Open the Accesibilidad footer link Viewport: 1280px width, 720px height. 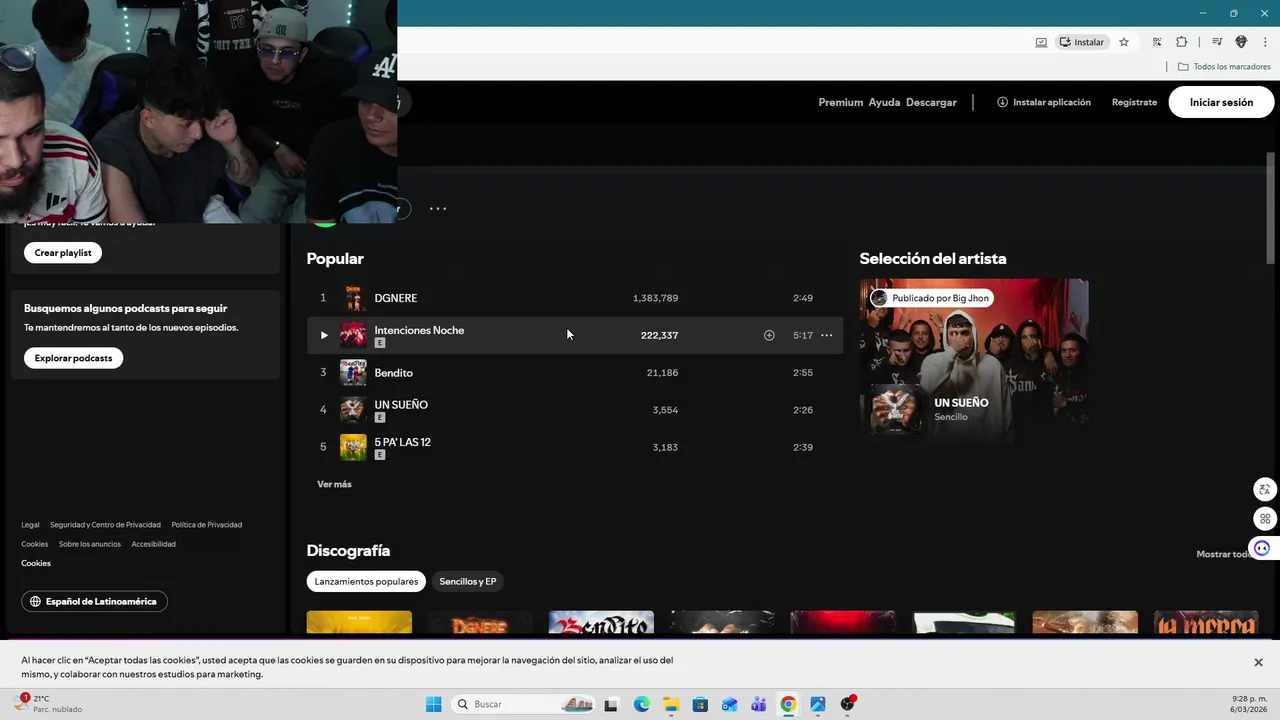(x=153, y=544)
